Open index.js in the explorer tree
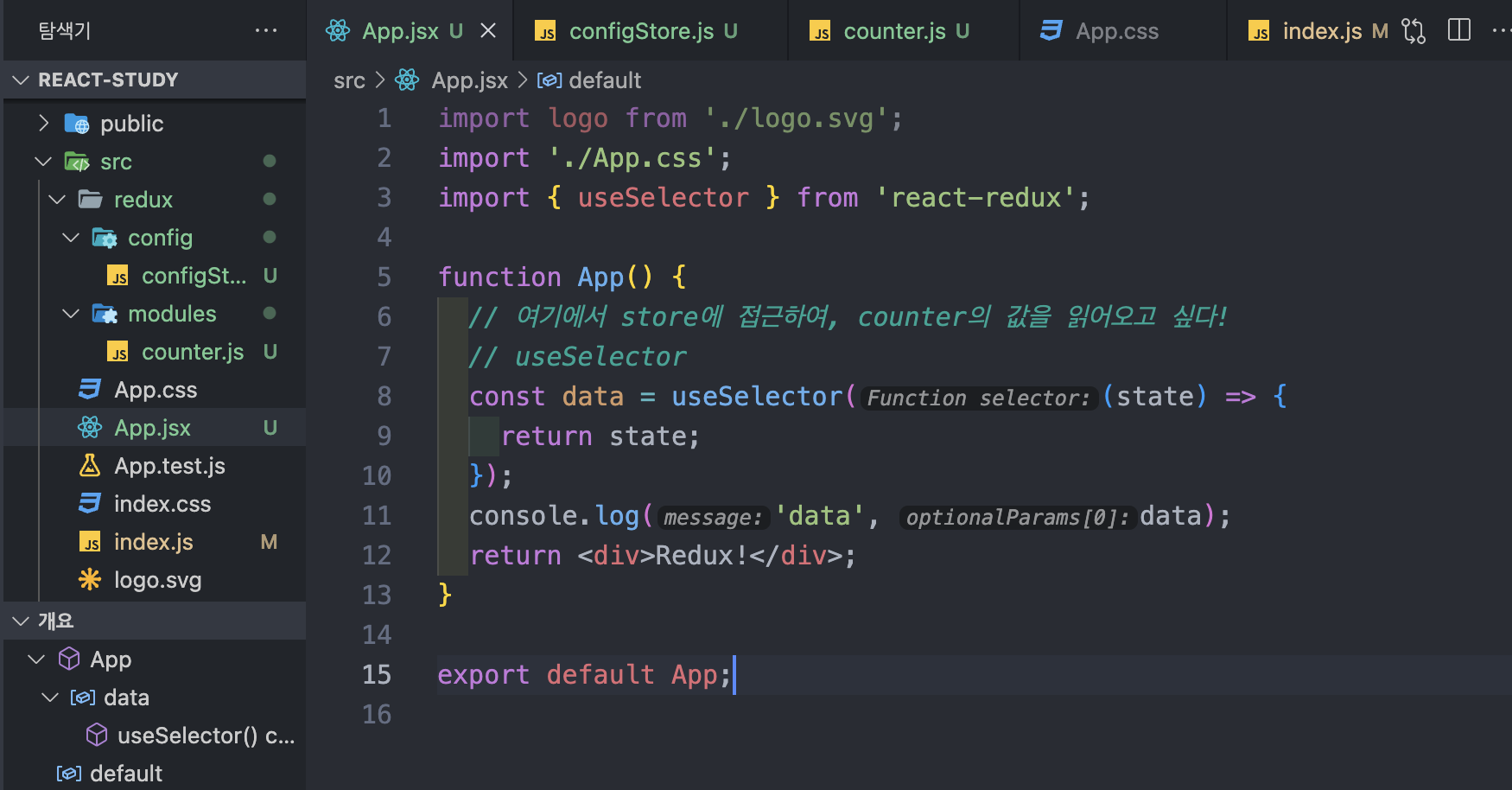The width and height of the screenshot is (1512, 790). [155, 542]
